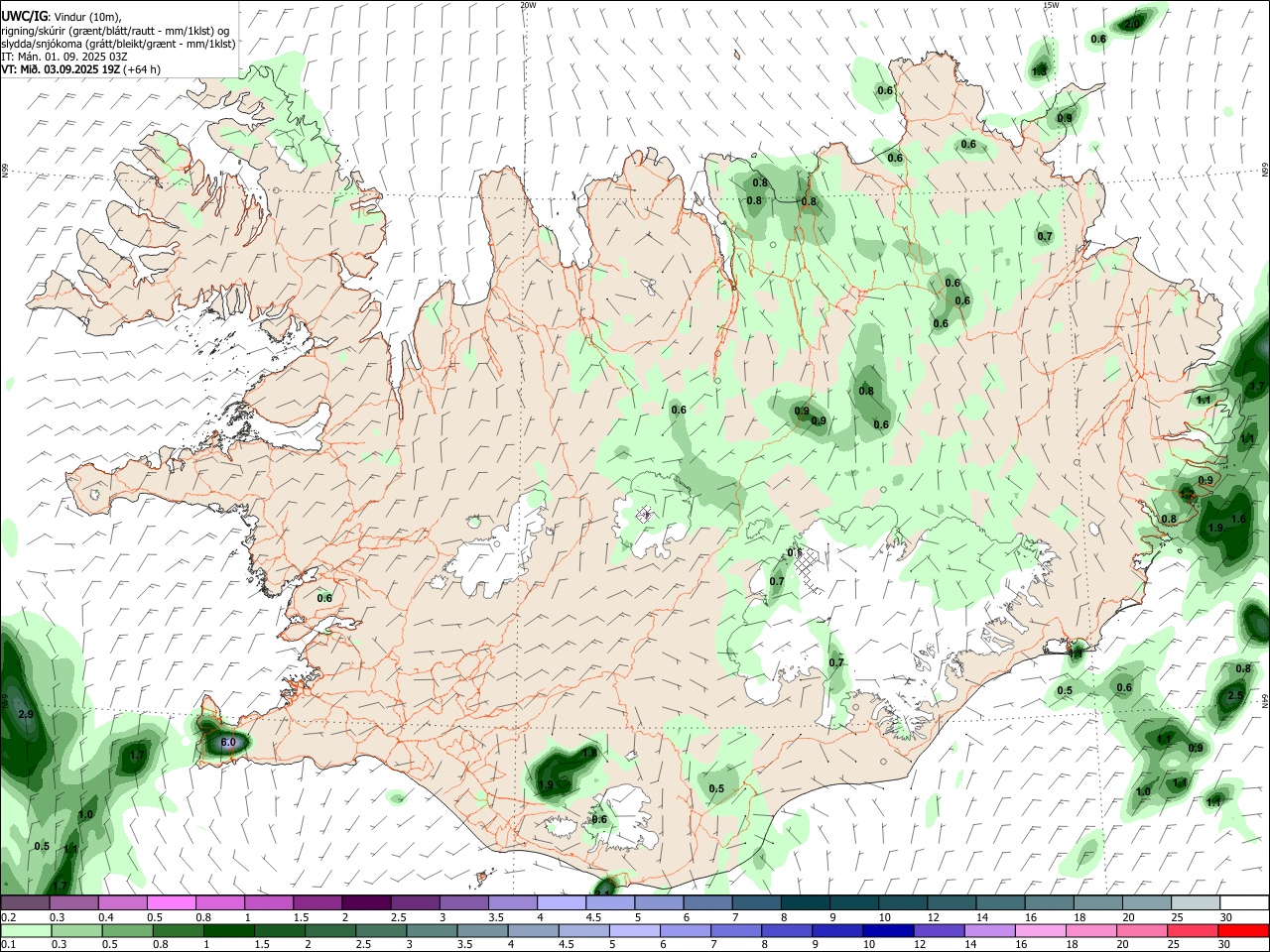Click the 'UWC/IG: Vindur (10m)' title text
1270x952 pixels.
61,17
